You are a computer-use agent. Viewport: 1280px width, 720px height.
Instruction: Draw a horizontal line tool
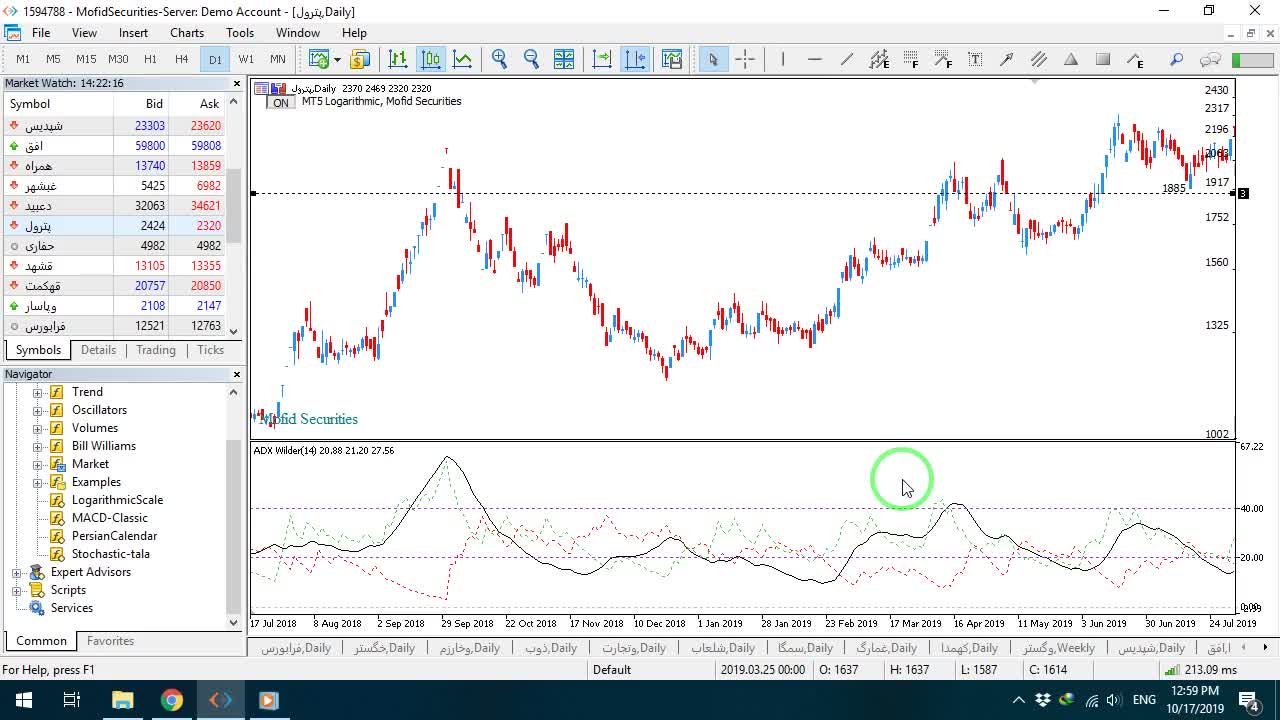tap(815, 59)
